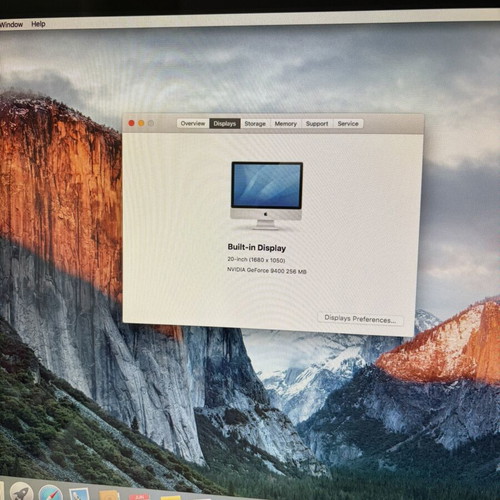This screenshot has width=500, height=500.
Task: Select the Displays tab
Action: point(224,124)
